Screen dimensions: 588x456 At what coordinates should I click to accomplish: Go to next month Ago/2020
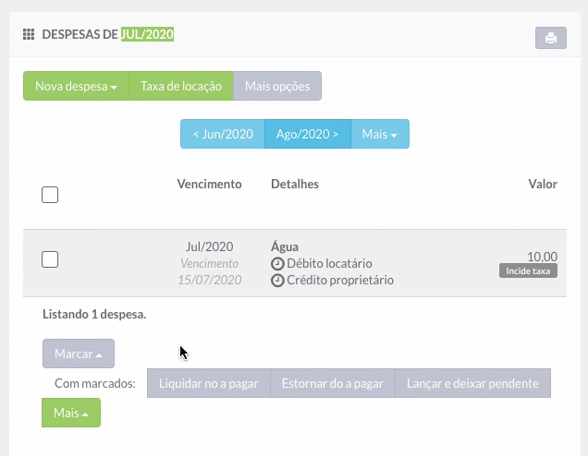[x=308, y=134]
